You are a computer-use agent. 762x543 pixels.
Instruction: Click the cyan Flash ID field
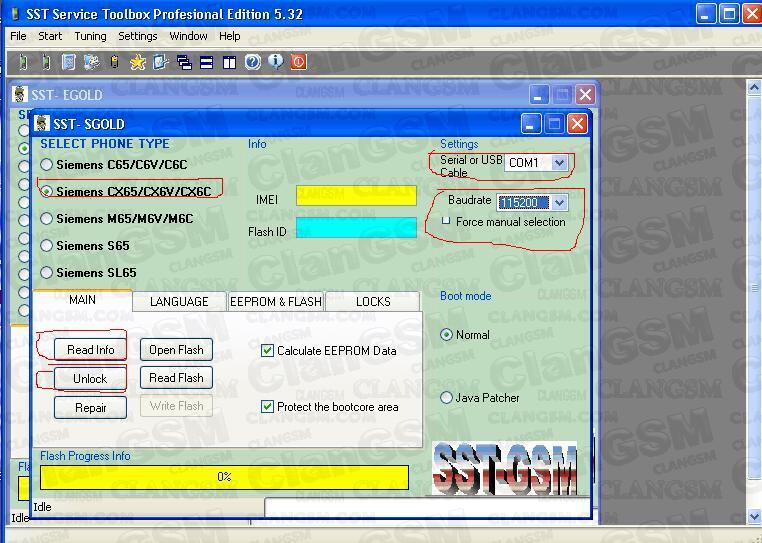pyautogui.click(x=356, y=228)
